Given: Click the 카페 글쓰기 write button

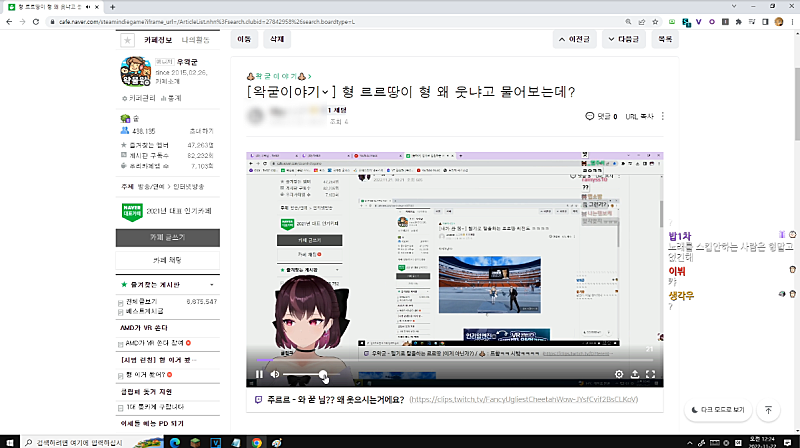Looking at the screenshot, I should [168, 238].
